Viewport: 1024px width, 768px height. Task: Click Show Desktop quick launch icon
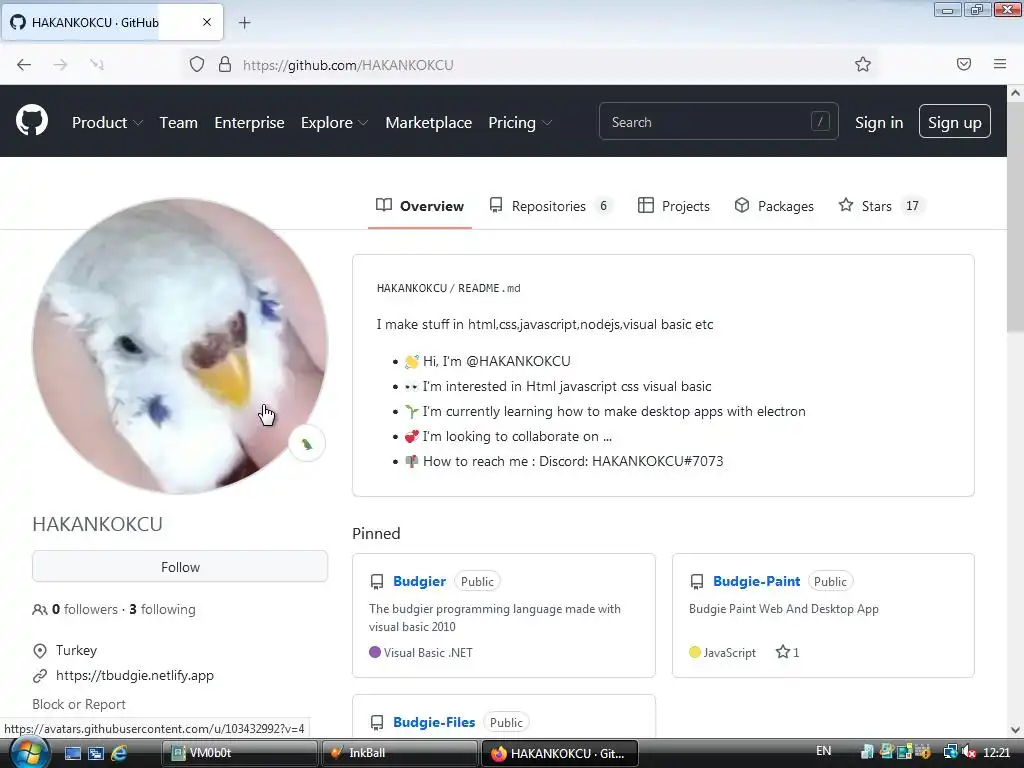click(72, 753)
